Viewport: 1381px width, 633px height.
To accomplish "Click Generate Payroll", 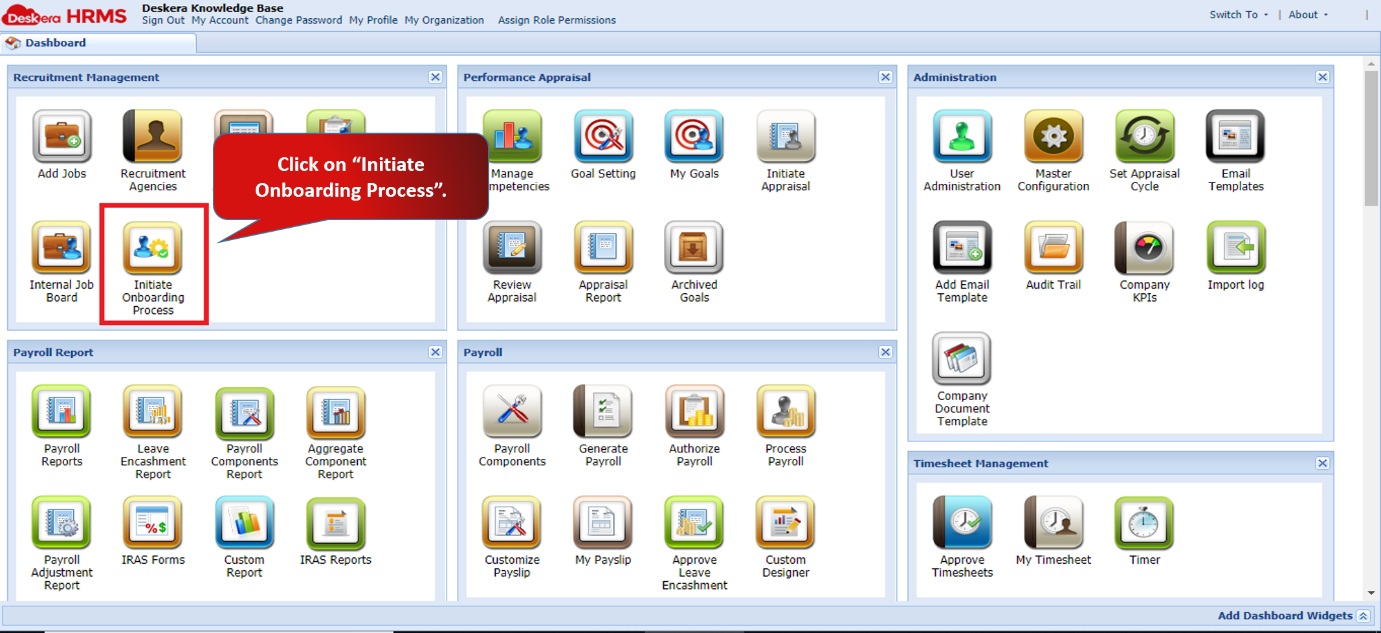I will (603, 412).
